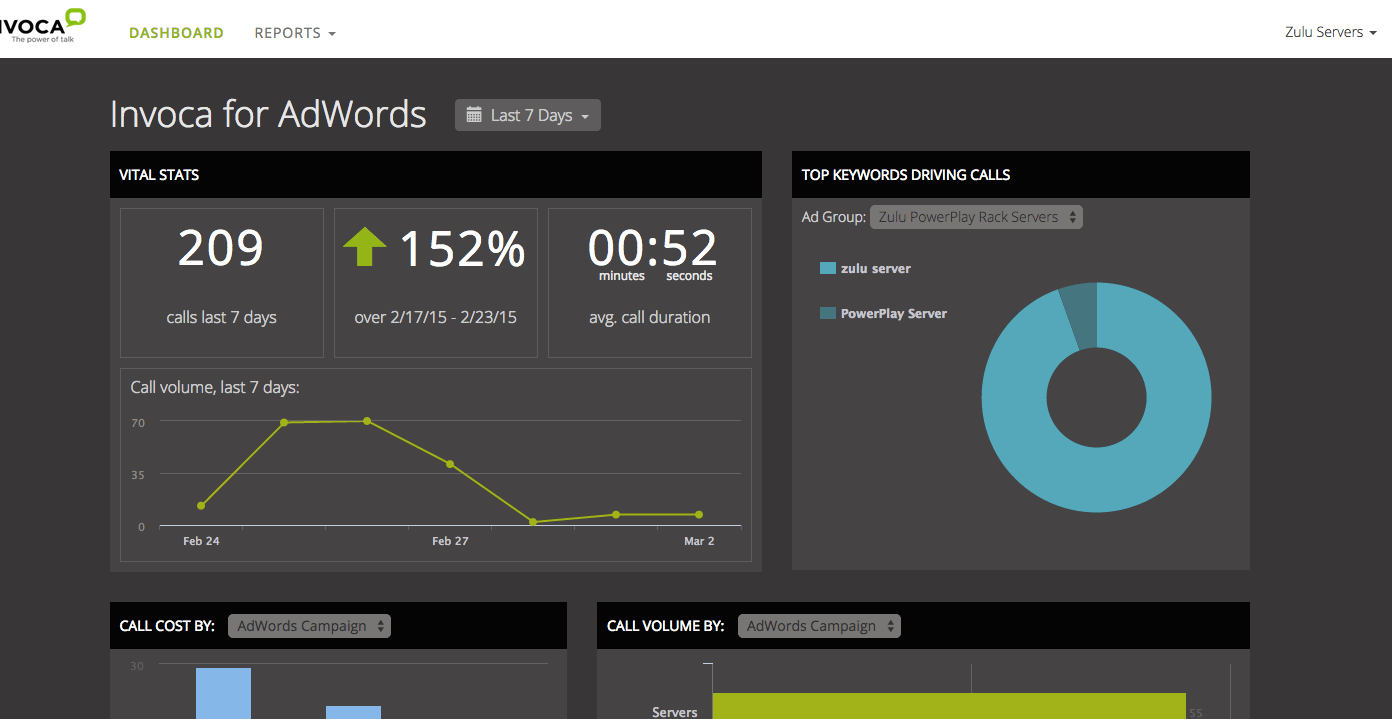Open the Last 7 Days date range dropdown

coord(527,115)
